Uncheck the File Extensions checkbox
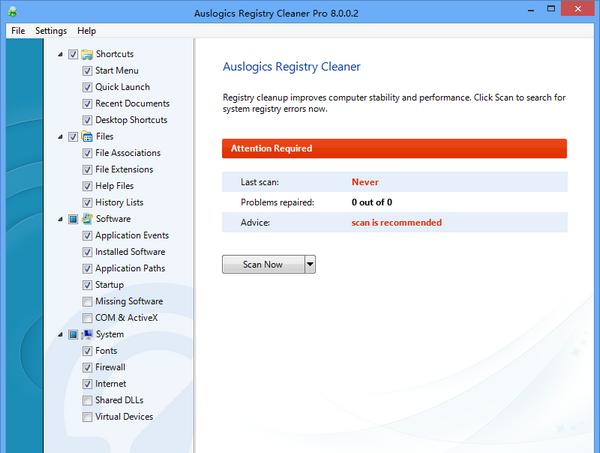This screenshot has height=453, width=600. tap(87, 169)
